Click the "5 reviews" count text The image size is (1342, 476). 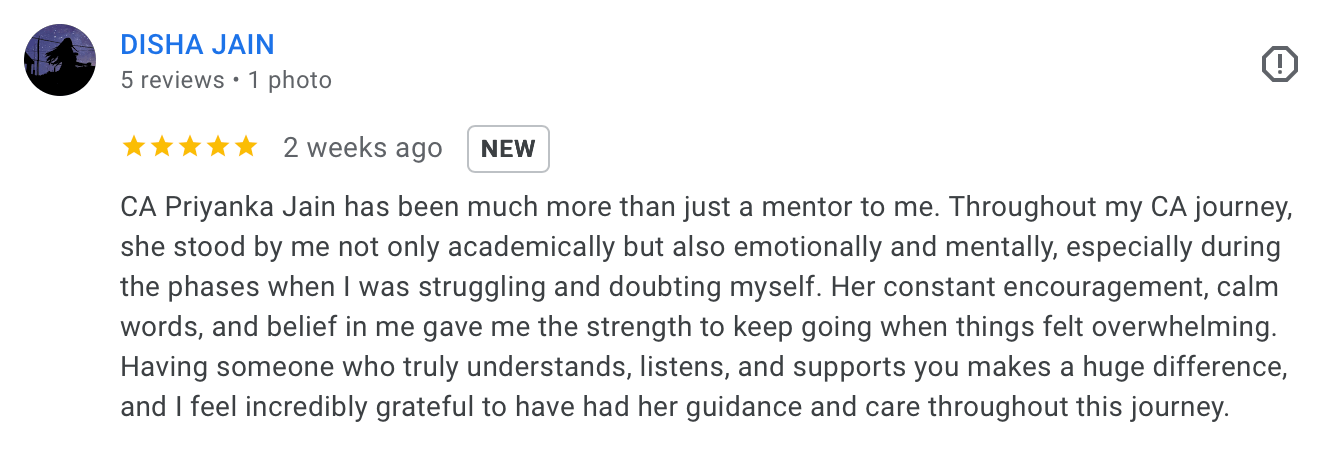coord(172,80)
